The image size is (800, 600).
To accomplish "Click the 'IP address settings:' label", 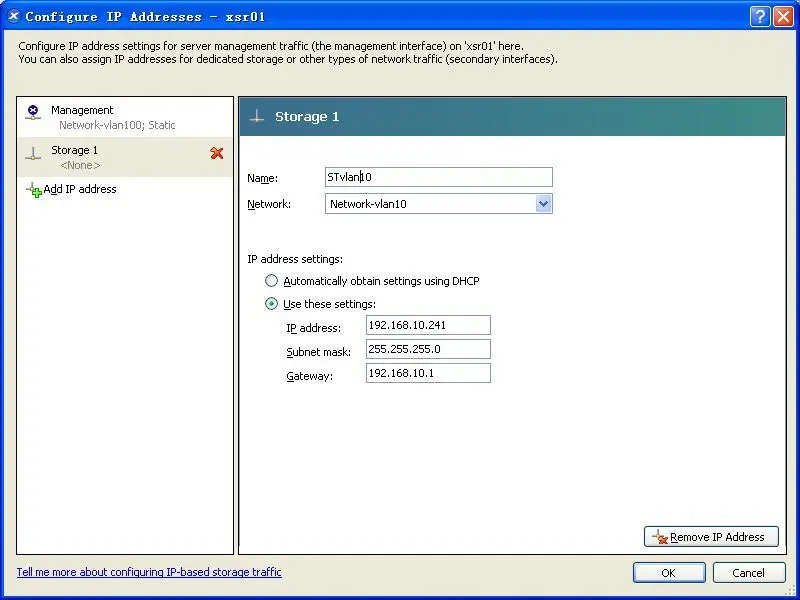I will tap(295, 259).
